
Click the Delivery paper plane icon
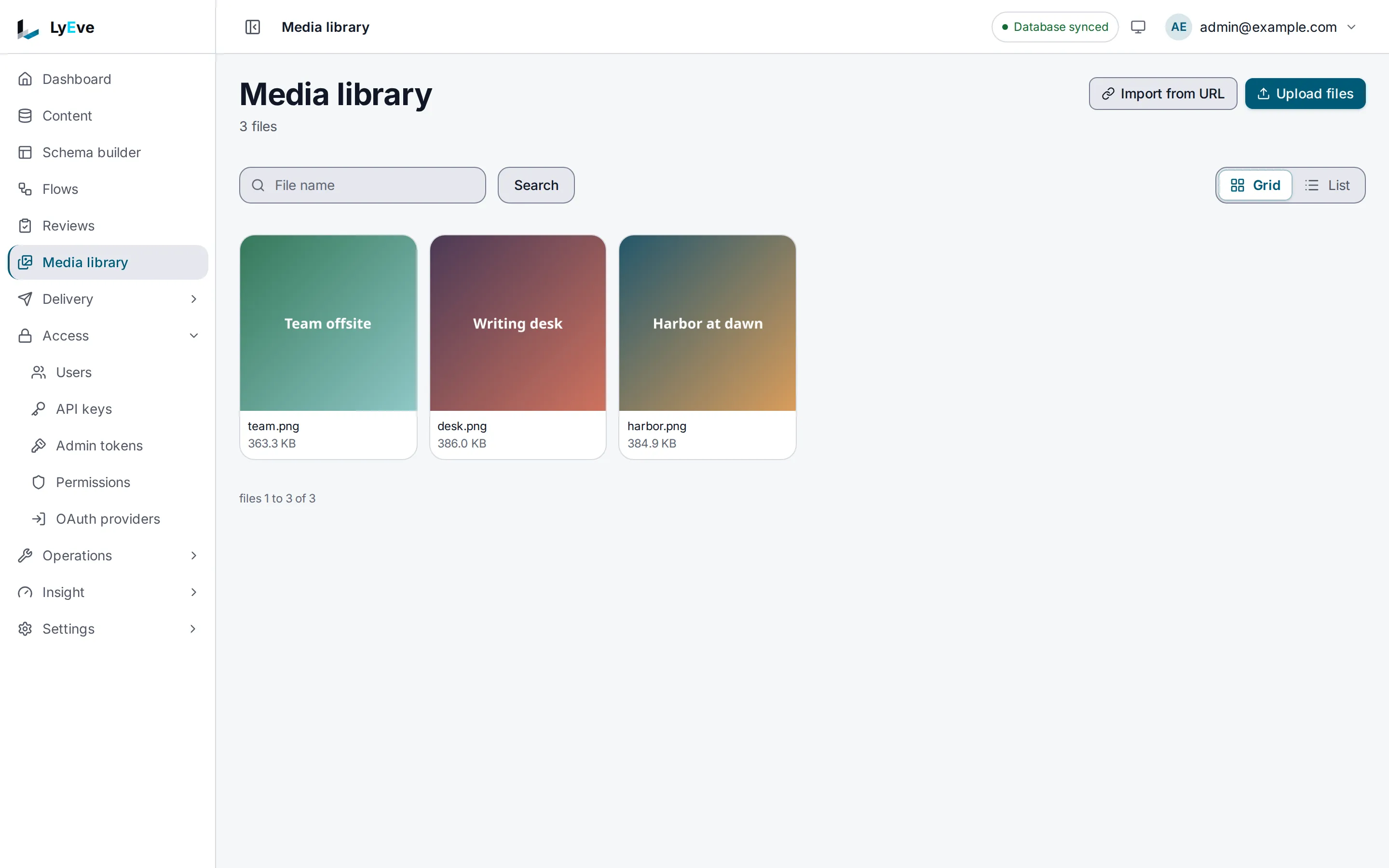[x=25, y=299]
